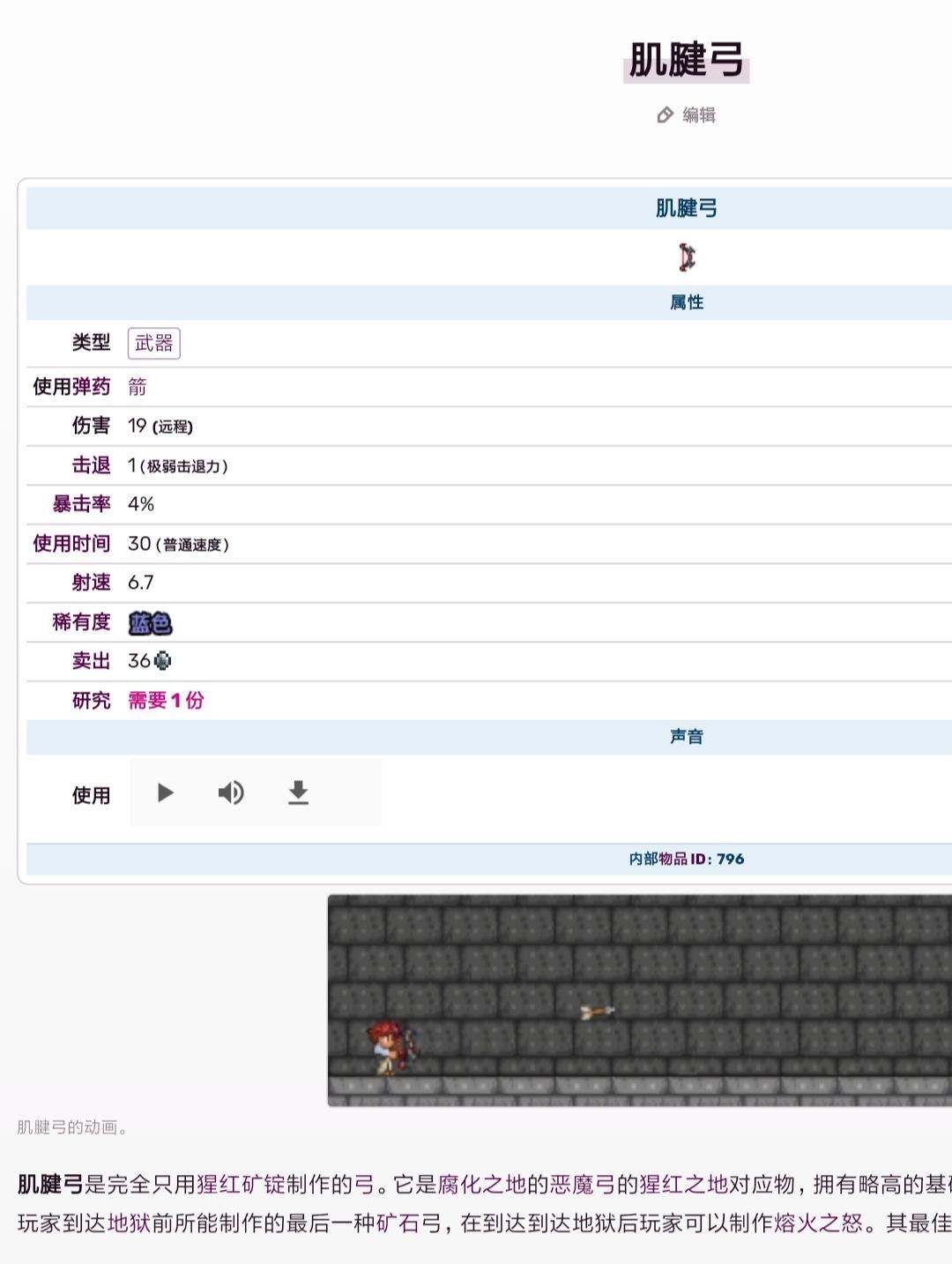Open the 熔火之怒 link
Viewport: 952px width, 1264px height.
[818, 1223]
